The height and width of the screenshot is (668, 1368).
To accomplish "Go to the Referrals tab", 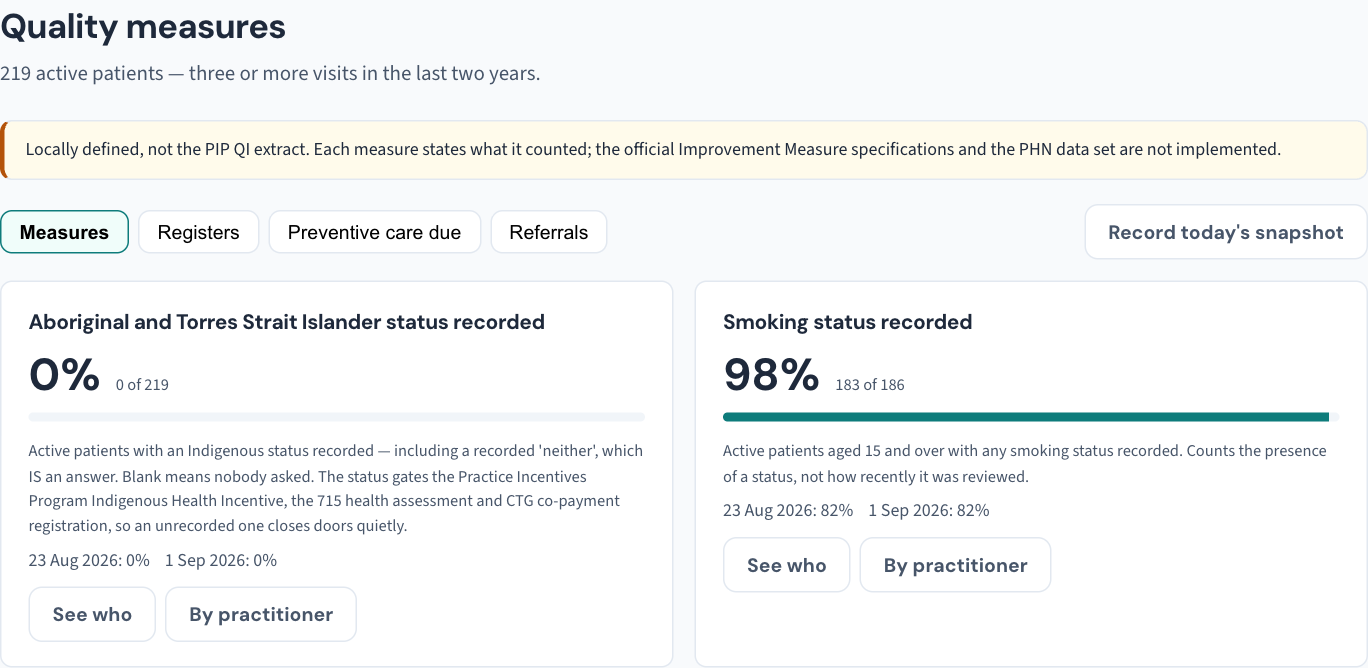I will [548, 232].
